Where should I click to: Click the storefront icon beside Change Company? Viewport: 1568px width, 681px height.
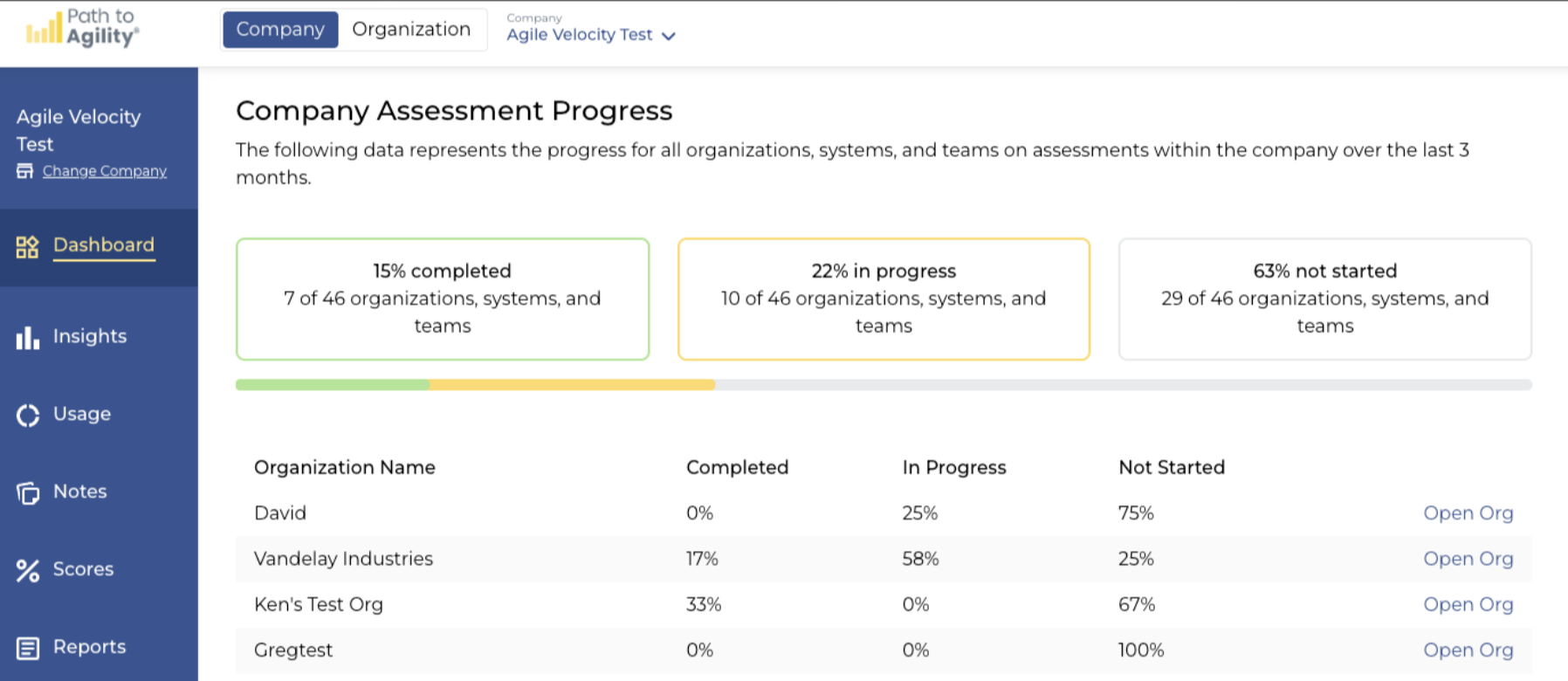click(25, 171)
